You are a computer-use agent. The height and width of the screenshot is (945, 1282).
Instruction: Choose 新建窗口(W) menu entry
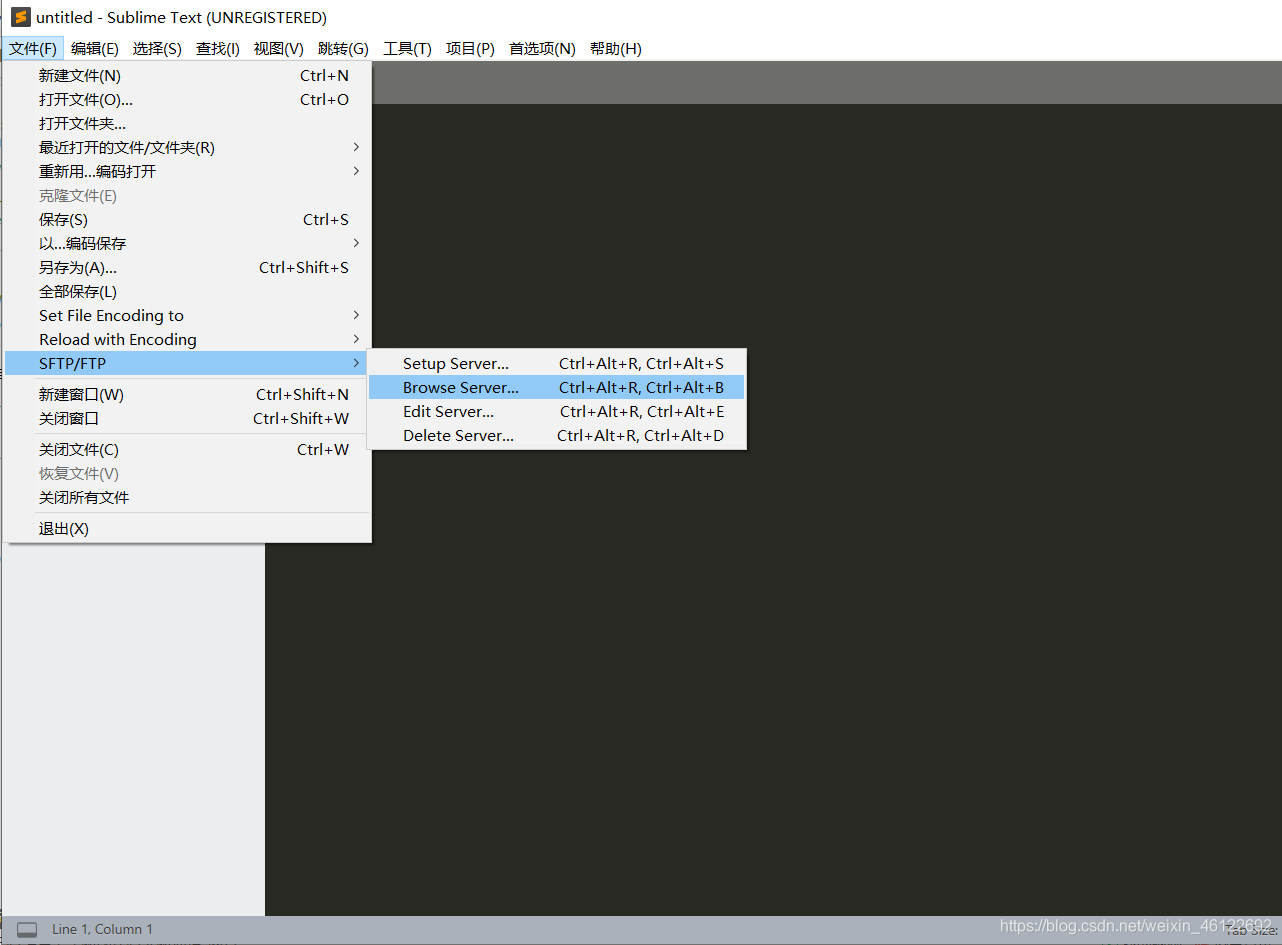pyautogui.click(x=187, y=394)
